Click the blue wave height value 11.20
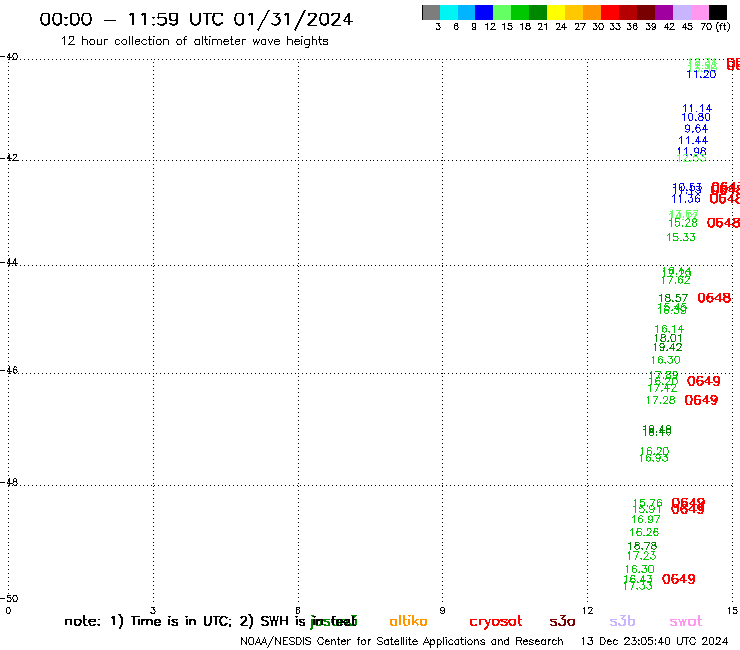Screen dimensions: 740x650 click(x=701, y=75)
